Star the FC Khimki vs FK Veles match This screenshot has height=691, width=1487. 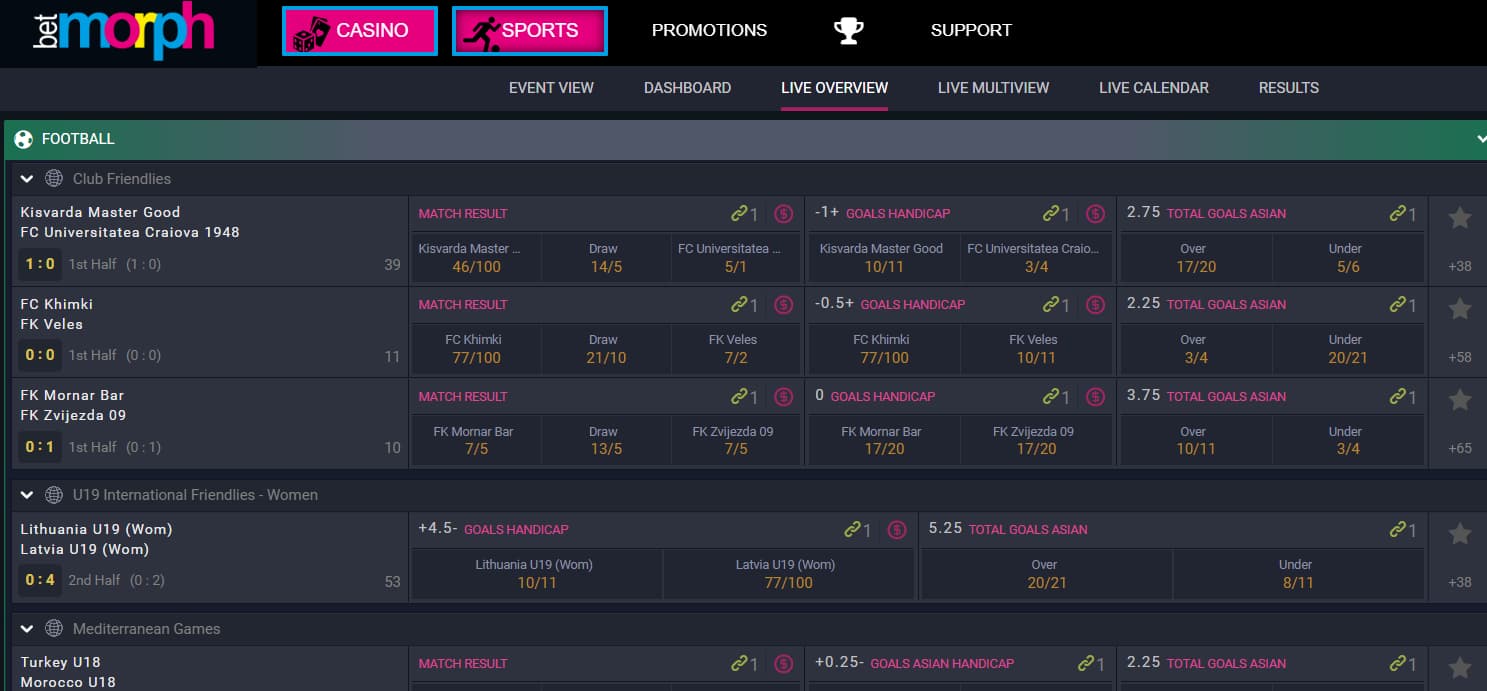point(1459,308)
